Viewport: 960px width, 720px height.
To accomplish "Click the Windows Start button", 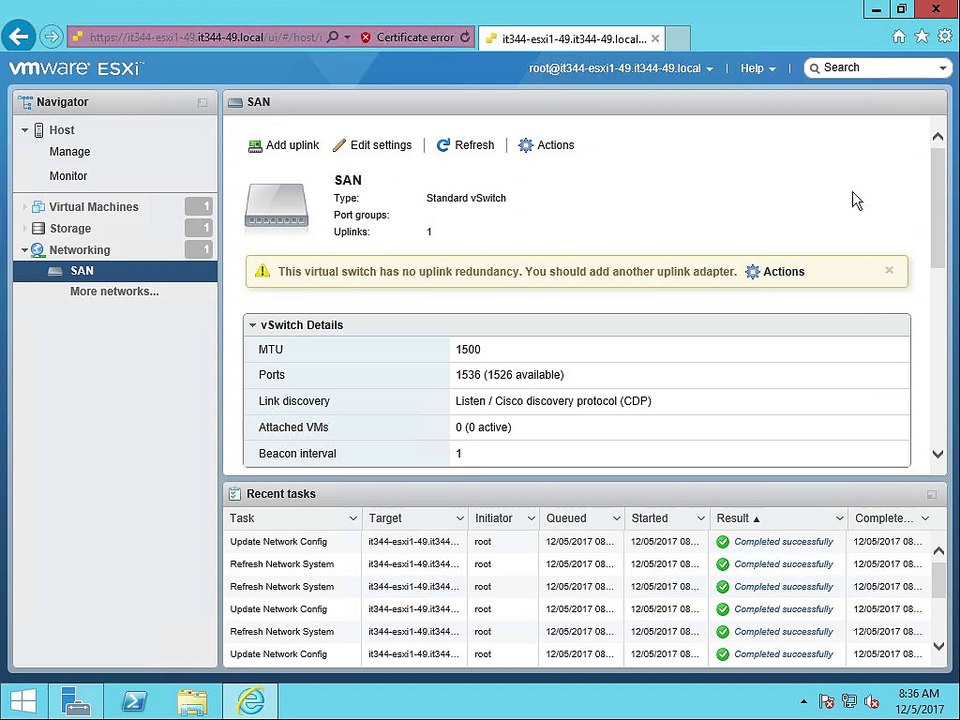I will [23, 702].
